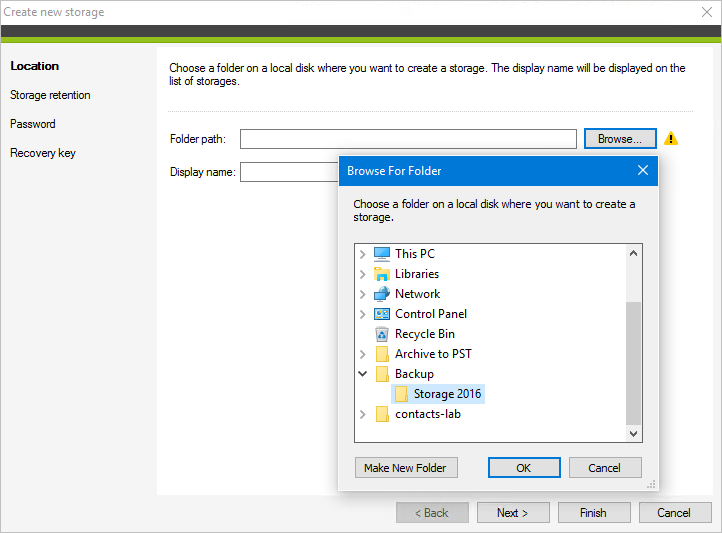Click the Backup folder icon
Screen dimensions: 722x533
pyautogui.click(x=382, y=374)
